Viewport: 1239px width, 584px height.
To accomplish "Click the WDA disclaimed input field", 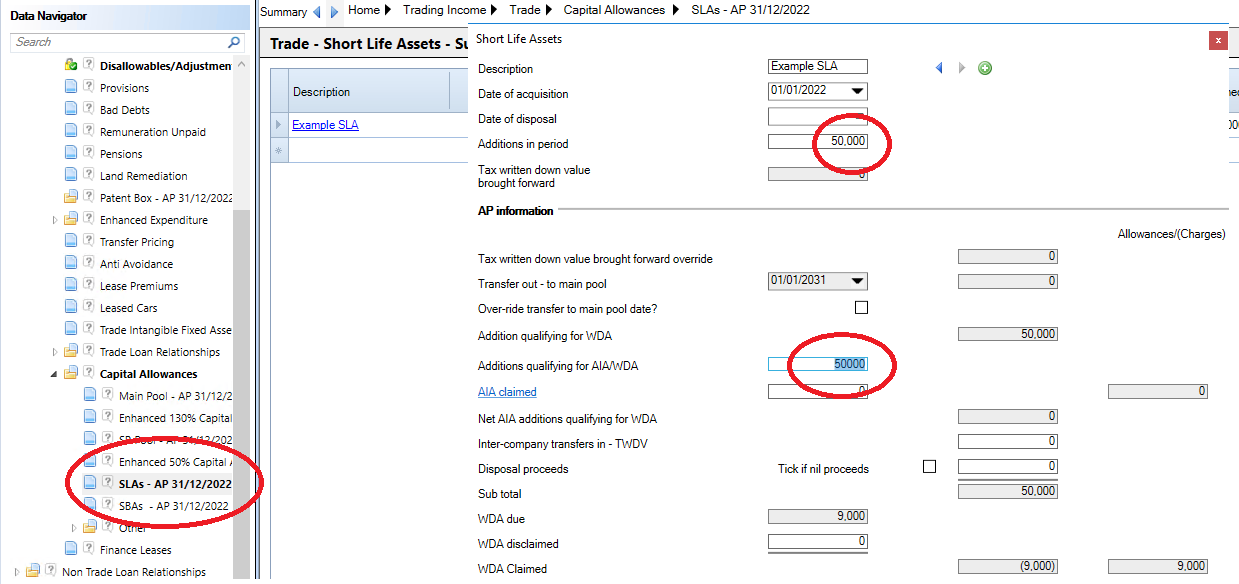I will 818,542.
